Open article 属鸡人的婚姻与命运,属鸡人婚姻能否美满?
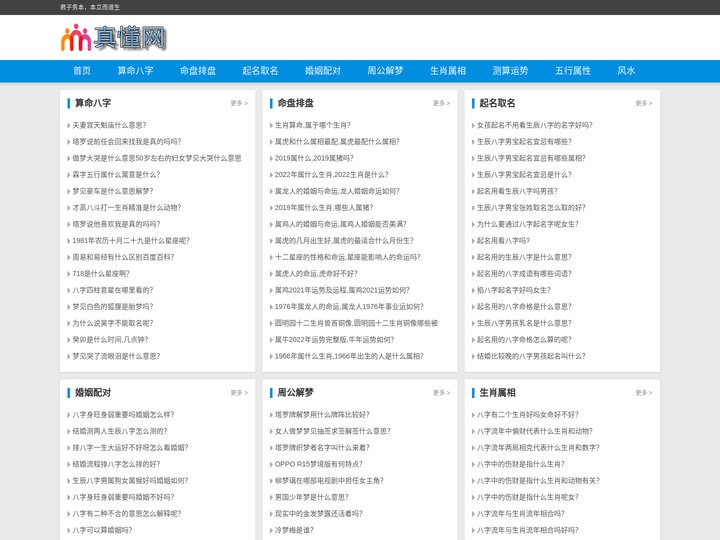 (341, 224)
